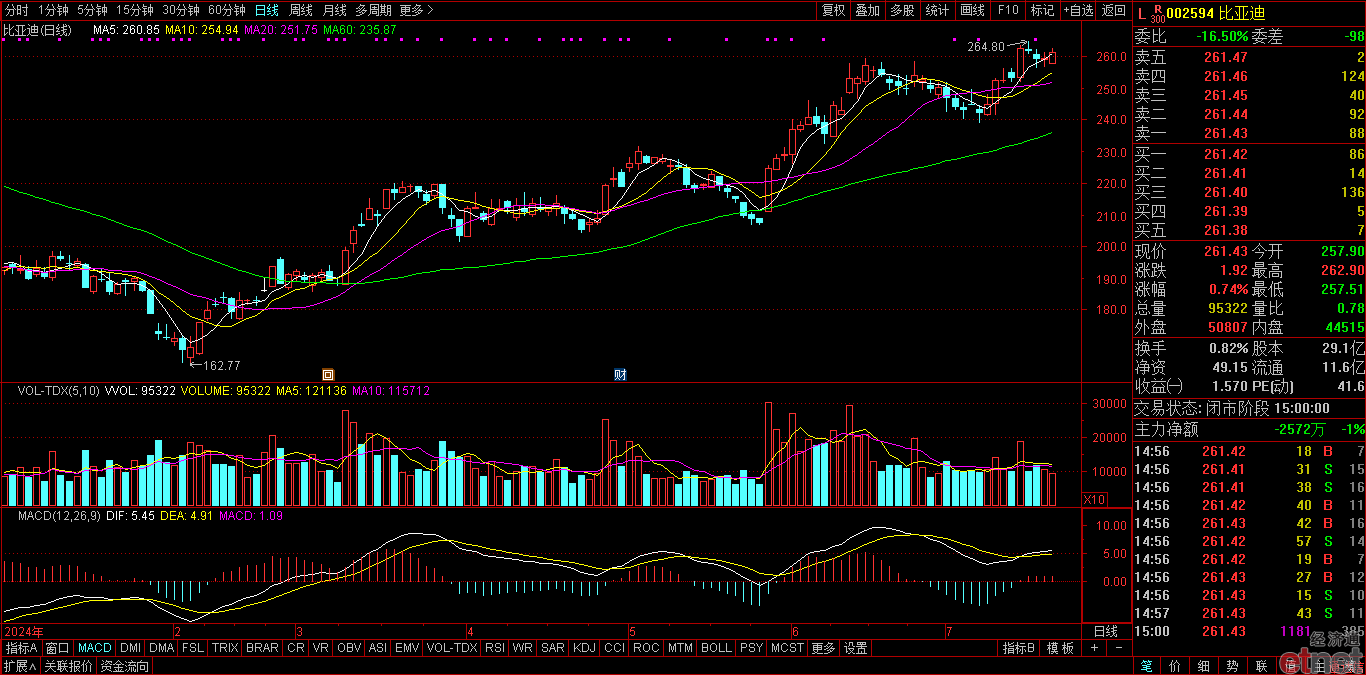Expand 更多 indicators in bottom bar
This screenshot has width=1366, height=675.
coord(823,648)
